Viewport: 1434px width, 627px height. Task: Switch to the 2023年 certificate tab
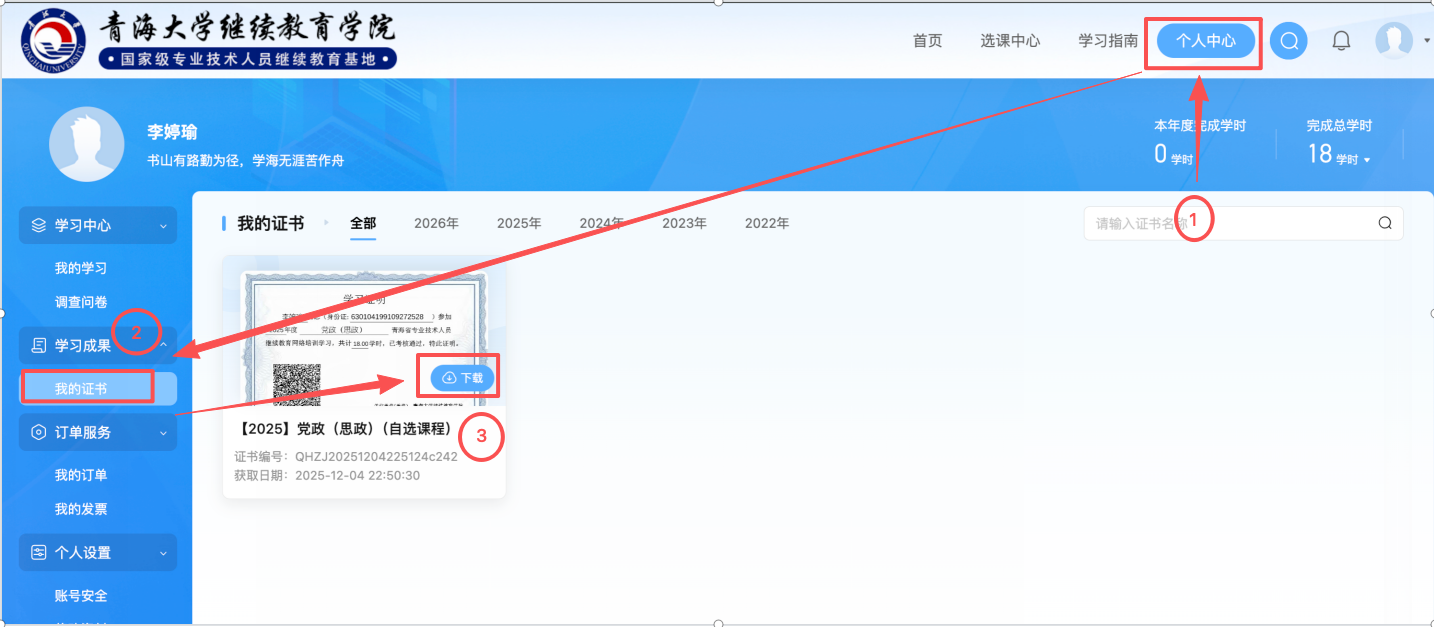(684, 223)
